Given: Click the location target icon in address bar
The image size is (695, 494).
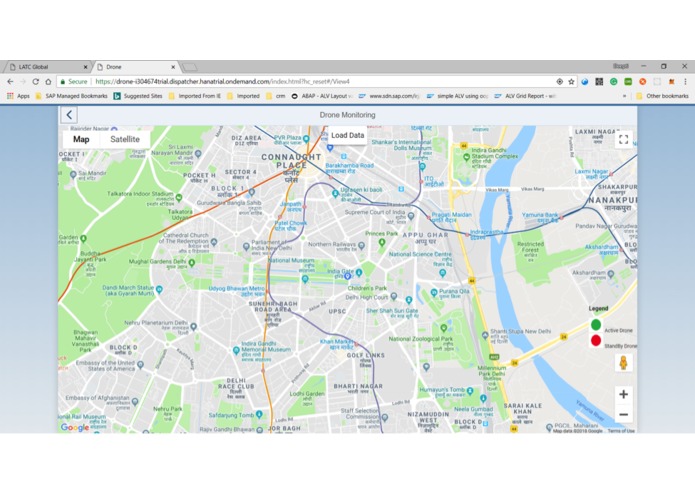Looking at the screenshot, I should tap(559, 82).
